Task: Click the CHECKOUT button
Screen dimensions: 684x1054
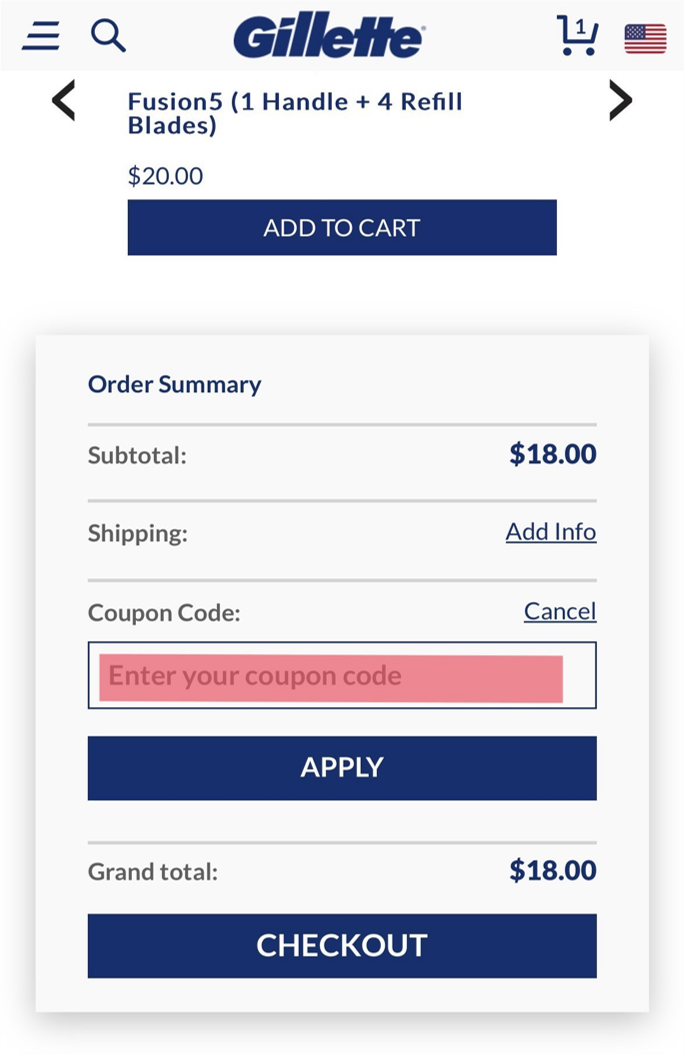Action: pyautogui.click(x=341, y=945)
